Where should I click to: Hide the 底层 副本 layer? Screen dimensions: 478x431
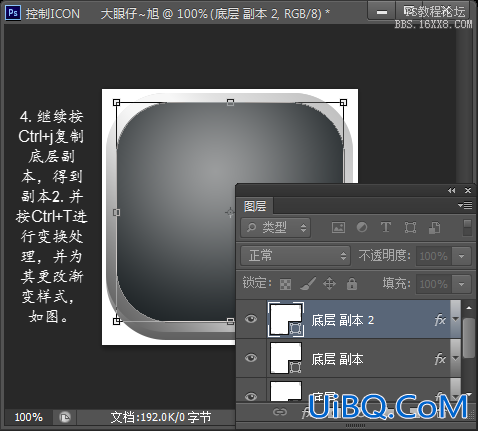[251, 358]
